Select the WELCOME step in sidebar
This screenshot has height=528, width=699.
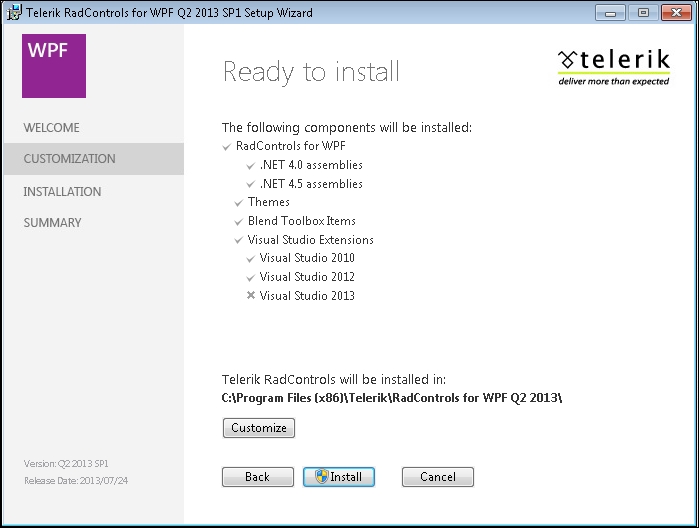[x=51, y=128]
